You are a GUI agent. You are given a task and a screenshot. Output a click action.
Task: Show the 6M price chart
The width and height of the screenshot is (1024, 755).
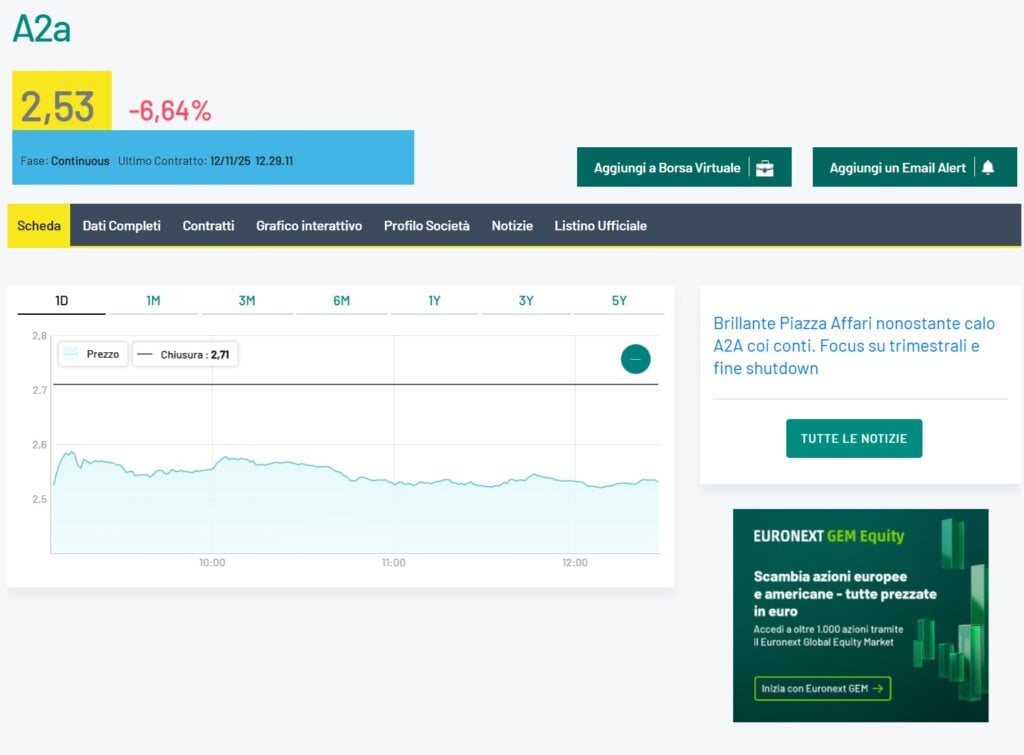point(341,301)
